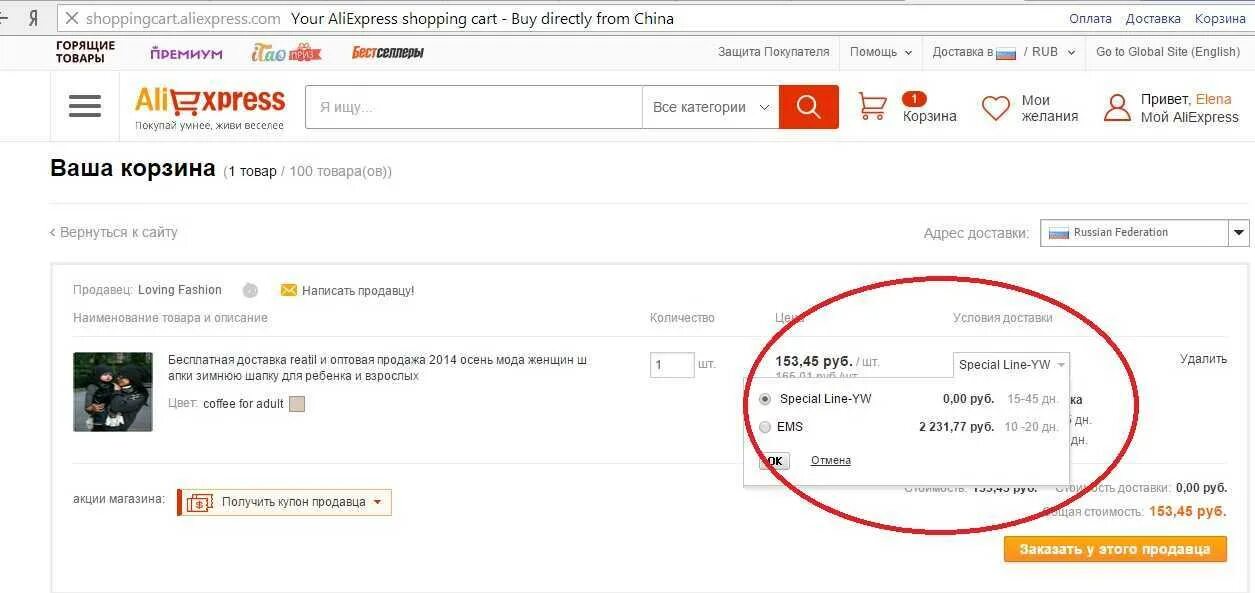Click Удалить to remove the item
The width and height of the screenshot is (1255, 593).
click(x=1203, y=359)
